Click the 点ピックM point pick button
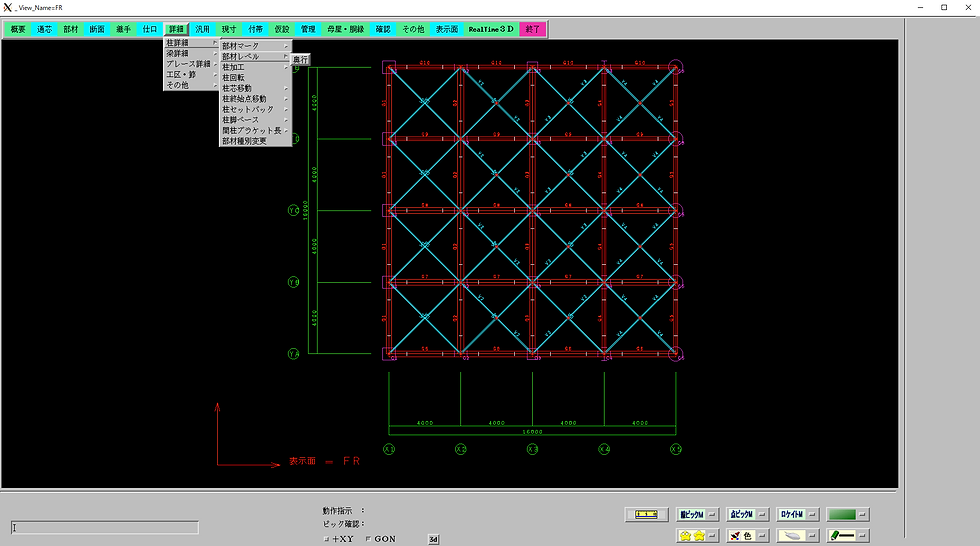This screenshot has width=980, height=546. pos(742,514)
